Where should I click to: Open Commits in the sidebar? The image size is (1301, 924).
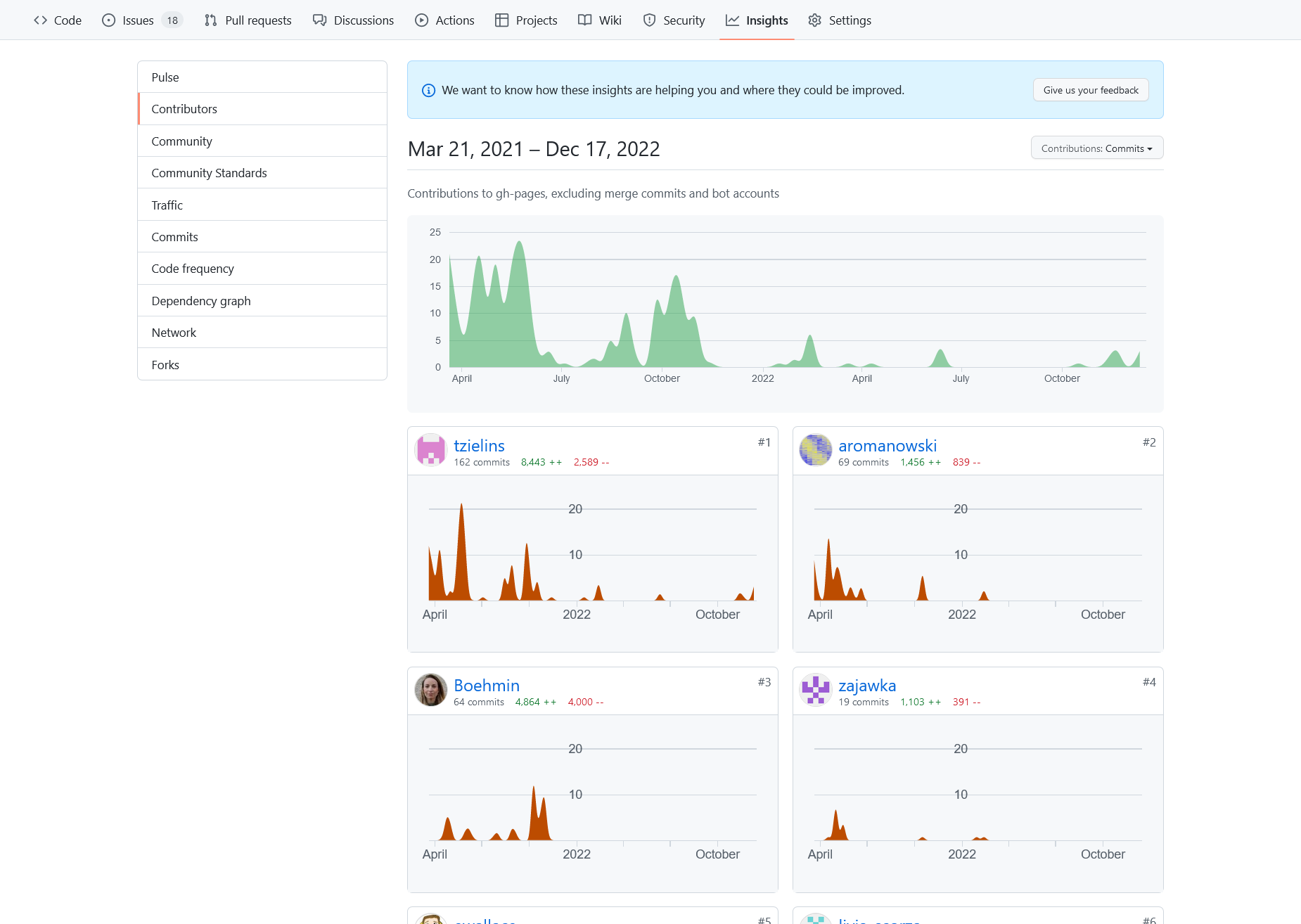(x=262, y=237)
